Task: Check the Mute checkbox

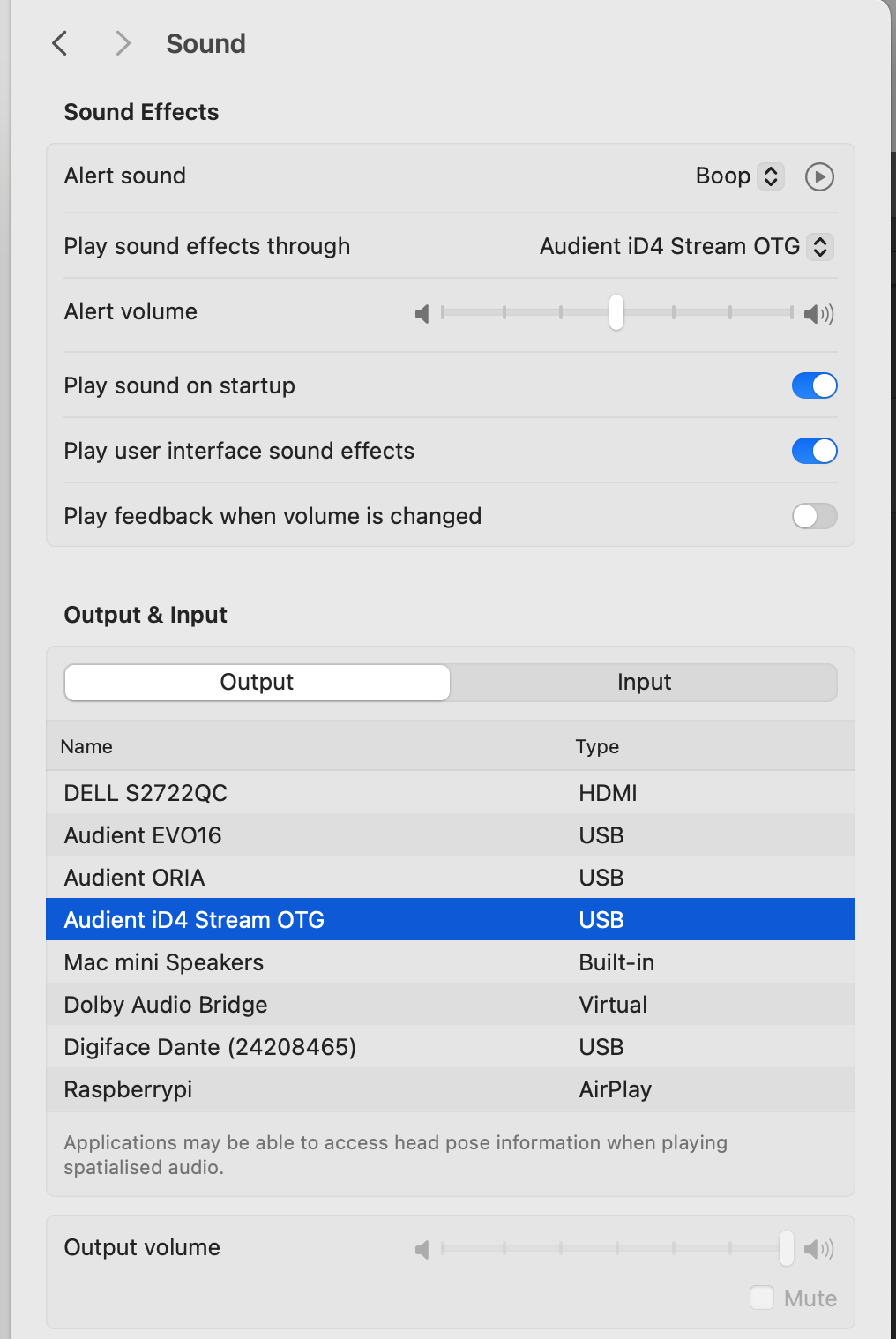Action: pyautogui.click(x=761, y=1298)
